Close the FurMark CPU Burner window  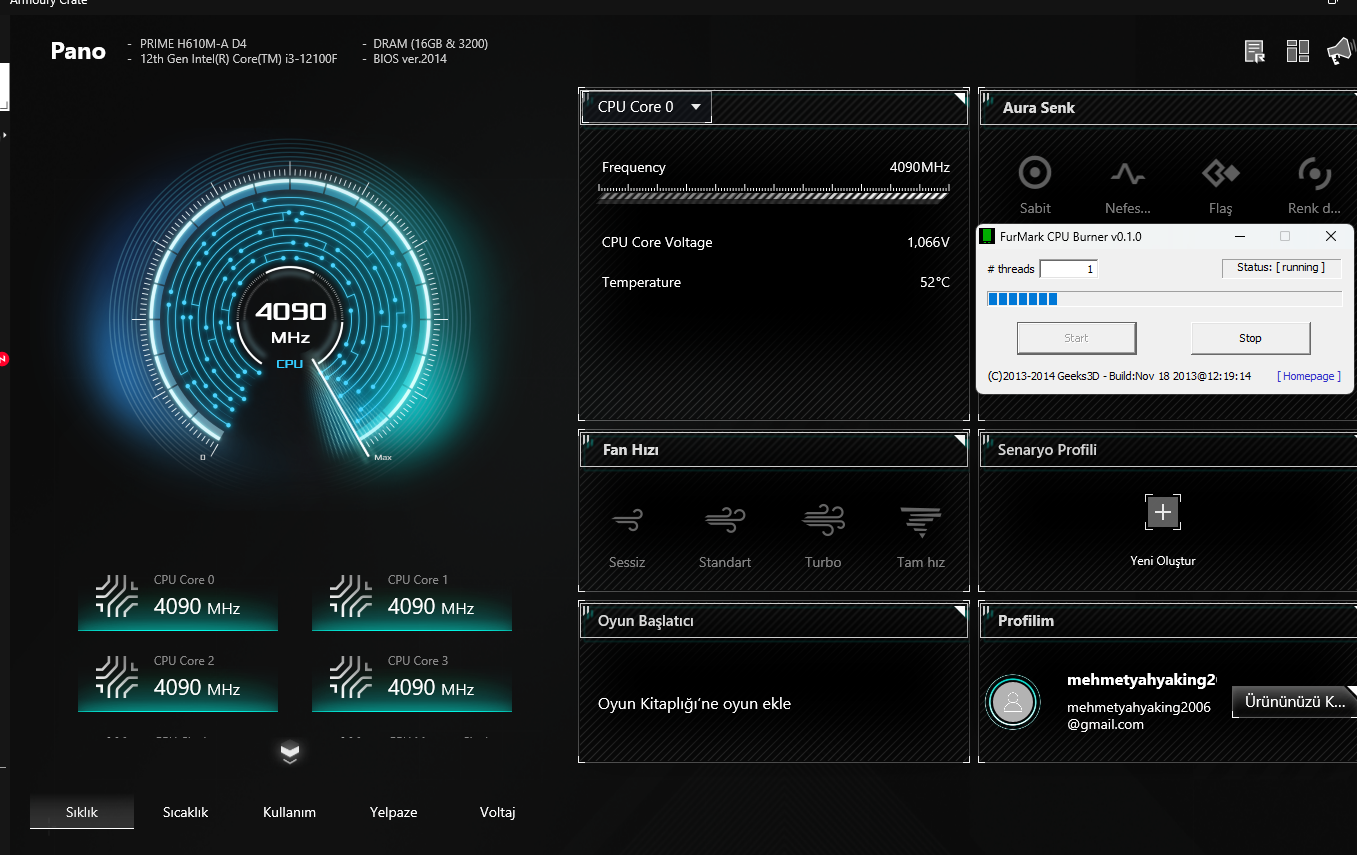pyautogui.click(x=1331, y=237)
